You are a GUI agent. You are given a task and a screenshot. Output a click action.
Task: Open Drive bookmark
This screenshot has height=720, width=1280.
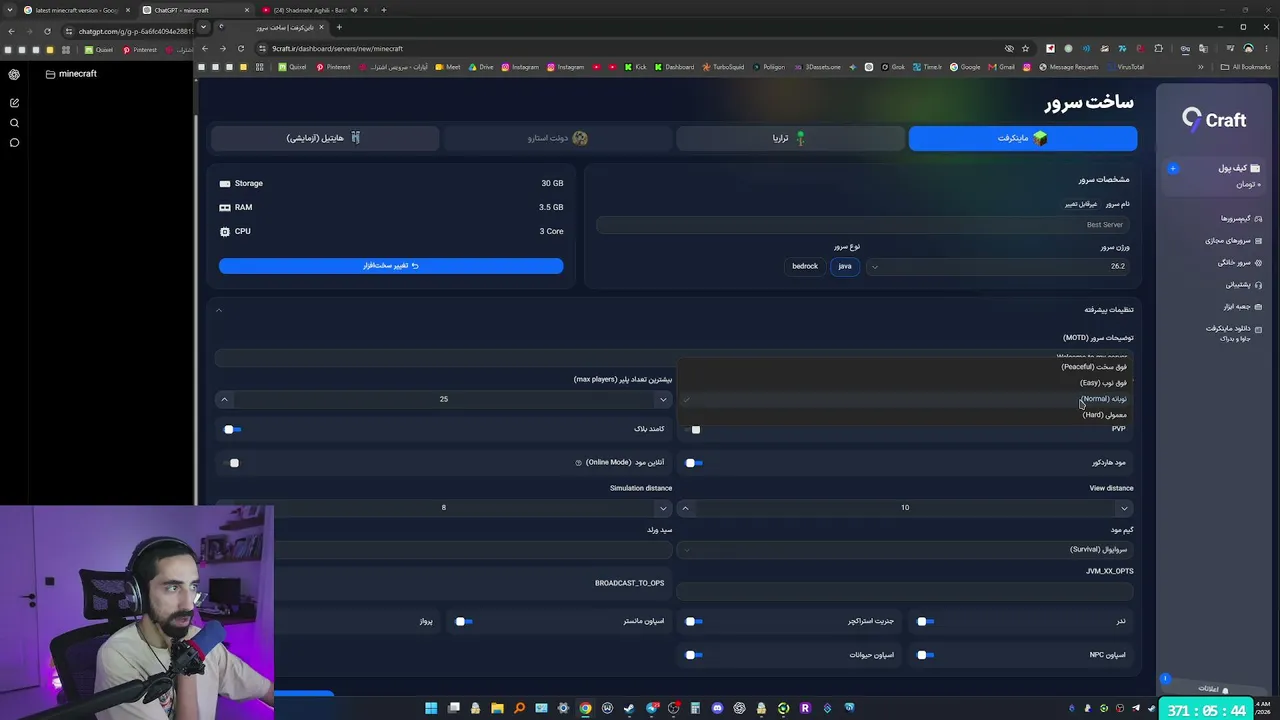click(480, 67)
